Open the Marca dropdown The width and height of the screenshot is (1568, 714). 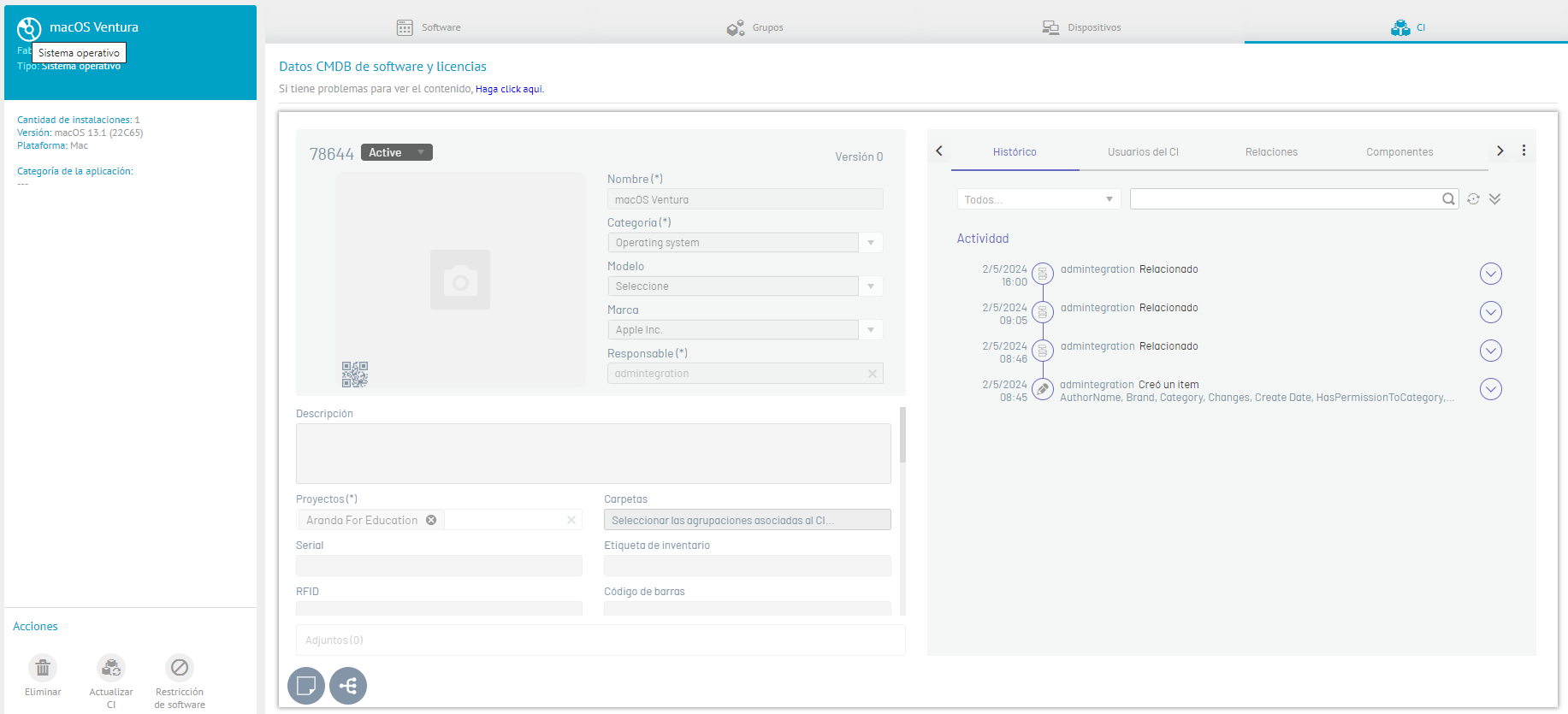pyautogui.click(x=871, y=330)
